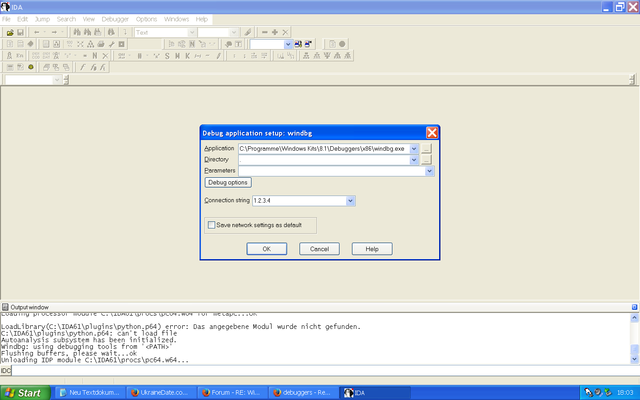The image size is (640, 400).
Task: Open the File menu
Action: (x=6, y=19)
